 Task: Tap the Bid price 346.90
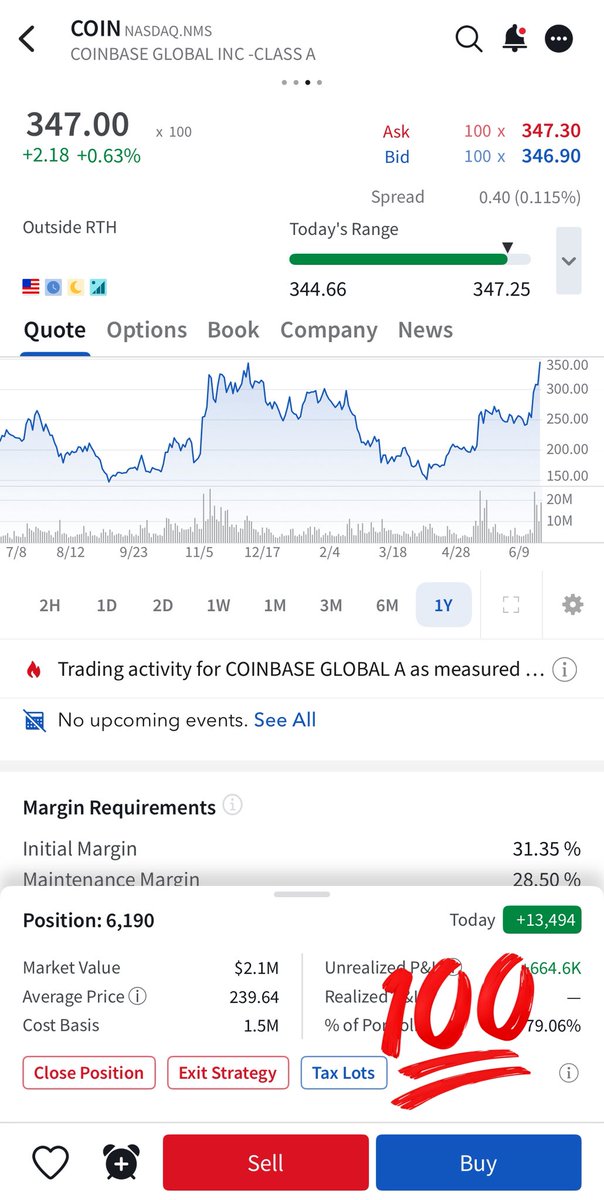pos(551,156)
